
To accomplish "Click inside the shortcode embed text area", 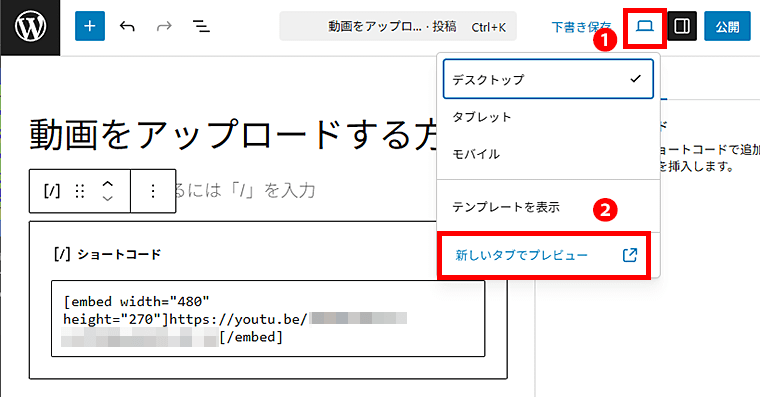I will coord(268,319).
